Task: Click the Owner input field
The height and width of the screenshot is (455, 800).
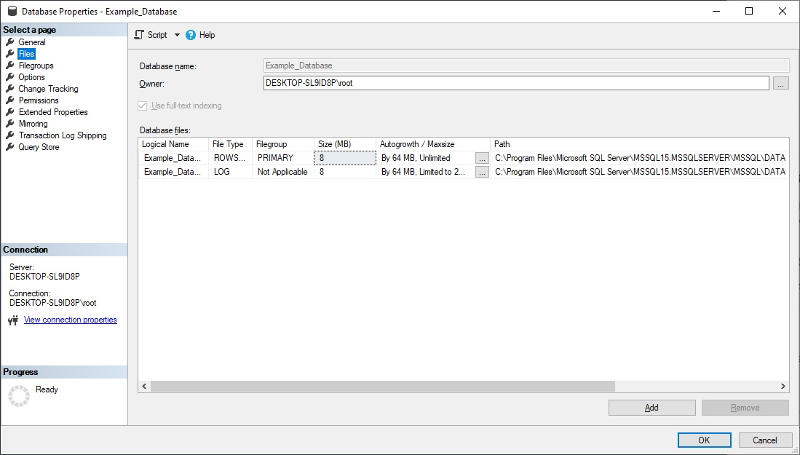Action: 516,83
